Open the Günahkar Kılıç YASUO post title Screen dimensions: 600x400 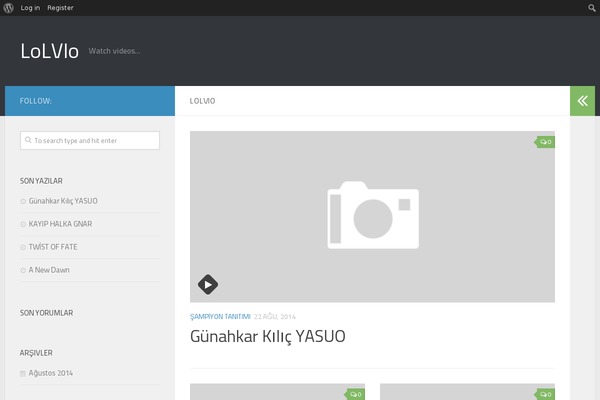coord(268,336)
